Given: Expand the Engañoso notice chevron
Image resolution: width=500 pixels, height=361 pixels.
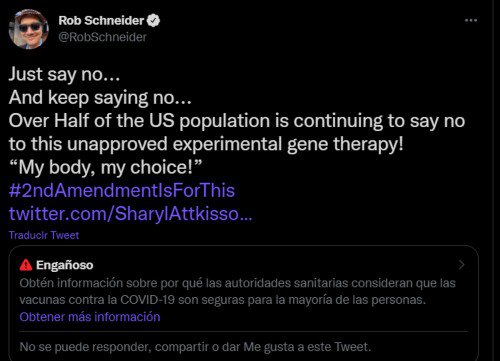Looking at the screenshot, I should coord(462,265).
